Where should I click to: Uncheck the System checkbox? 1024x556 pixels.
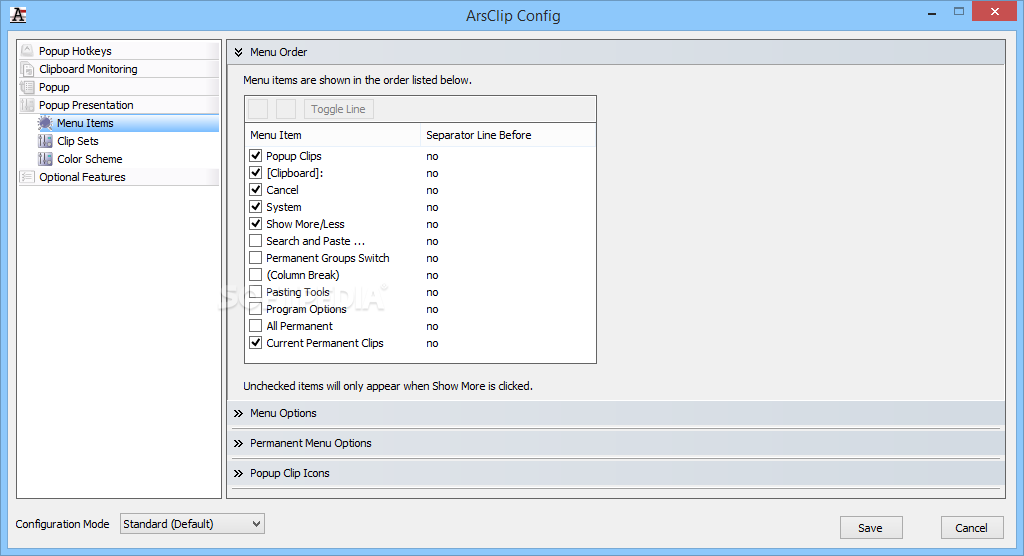click(255, 206)
